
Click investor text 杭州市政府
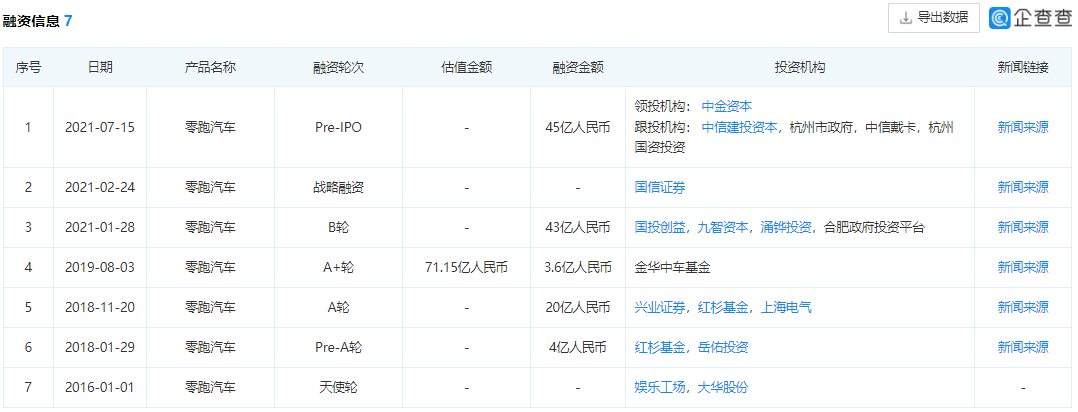[822, 127]
